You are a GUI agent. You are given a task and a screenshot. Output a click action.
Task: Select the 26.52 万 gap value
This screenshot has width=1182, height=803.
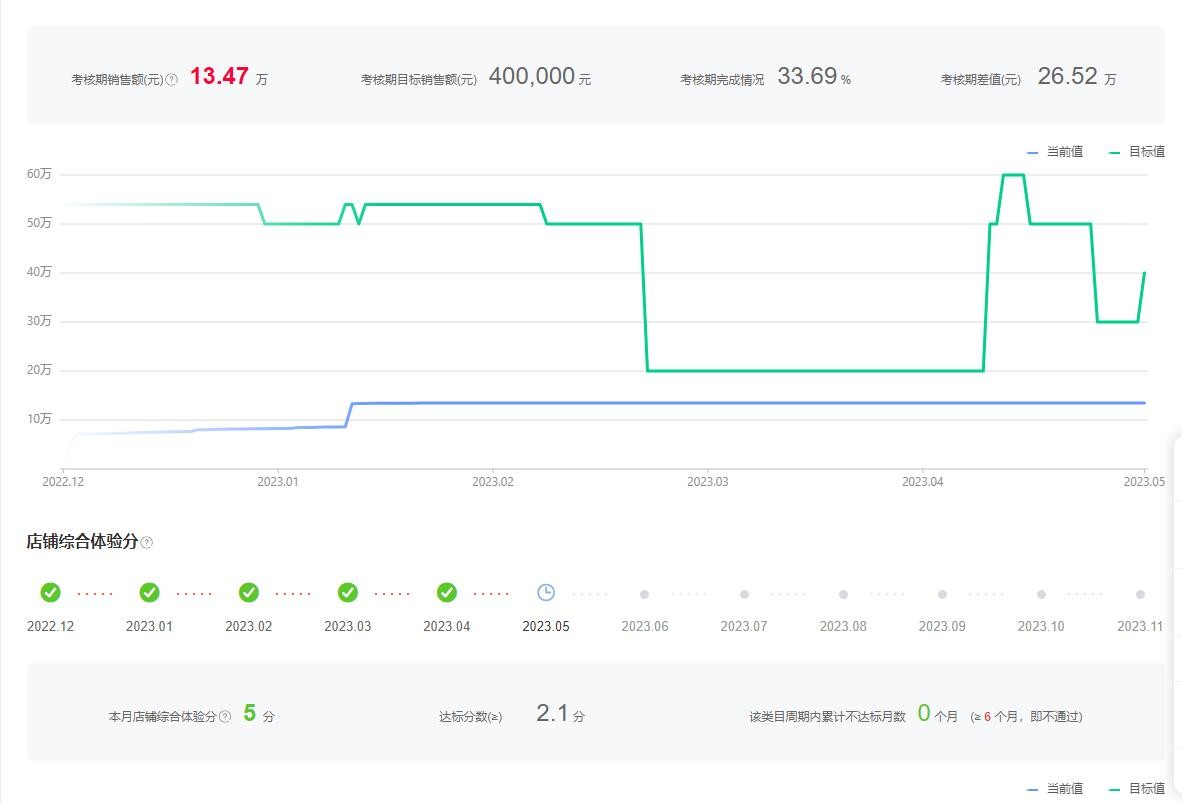point(1076,76)
